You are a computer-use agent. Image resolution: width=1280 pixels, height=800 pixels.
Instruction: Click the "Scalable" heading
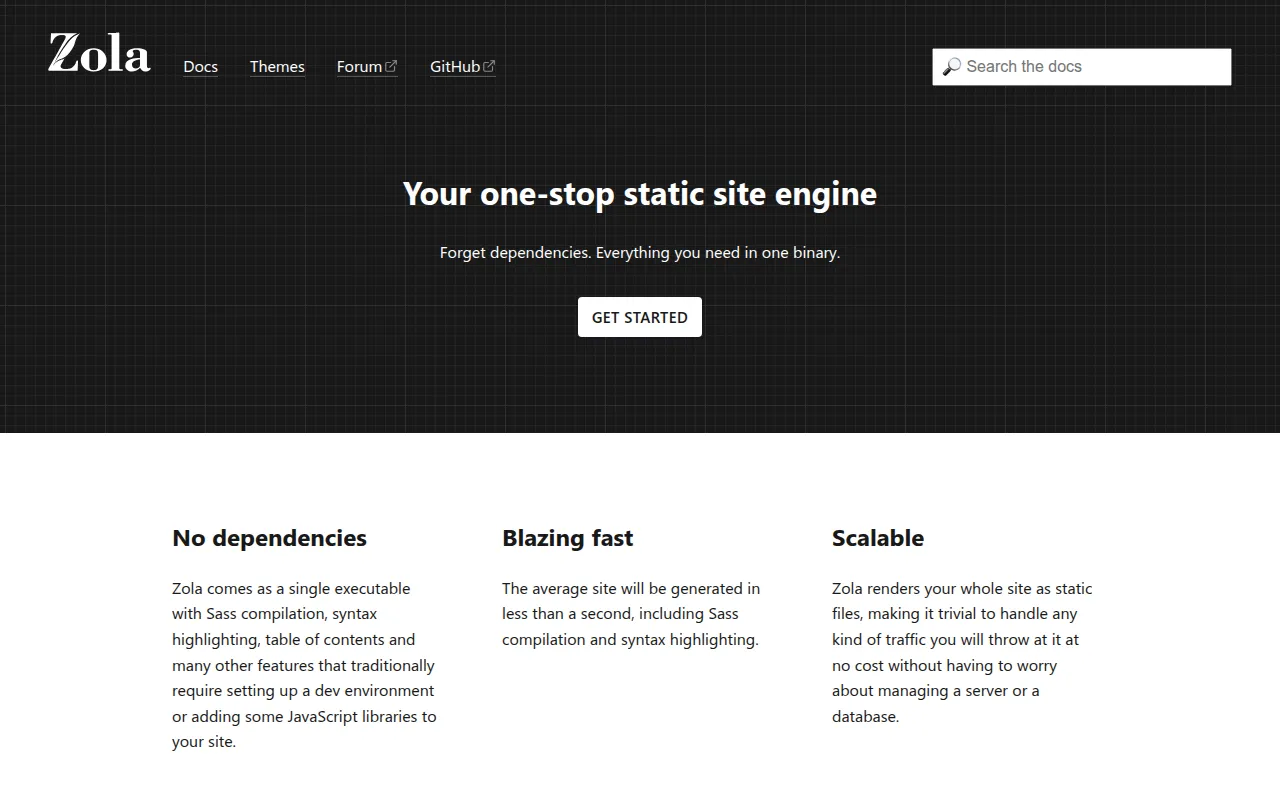pyautogui.click(x=878, y=538)
